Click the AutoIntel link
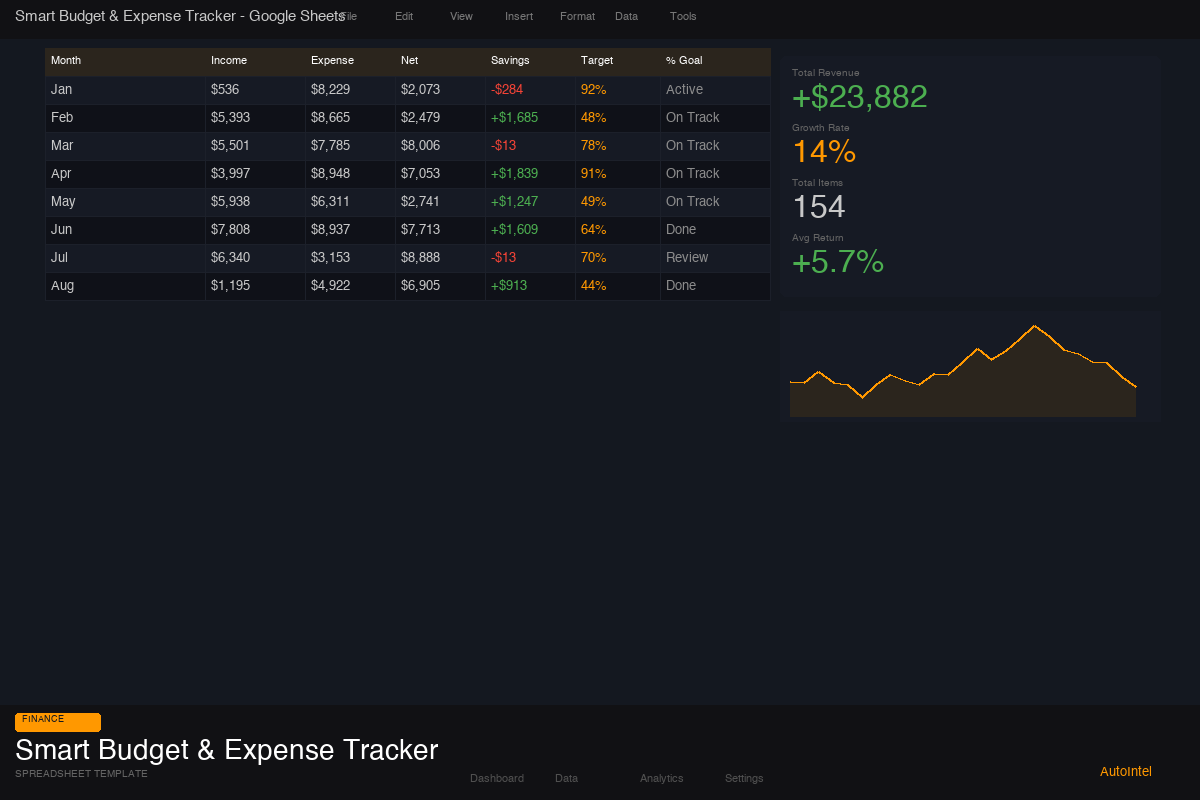 click(1126, 771)
